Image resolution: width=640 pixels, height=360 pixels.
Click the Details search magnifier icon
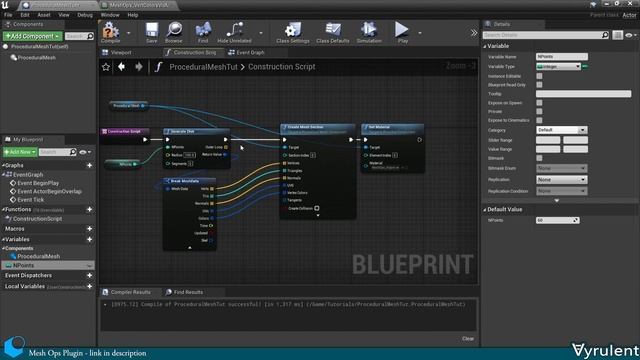(x=605, y=35)
